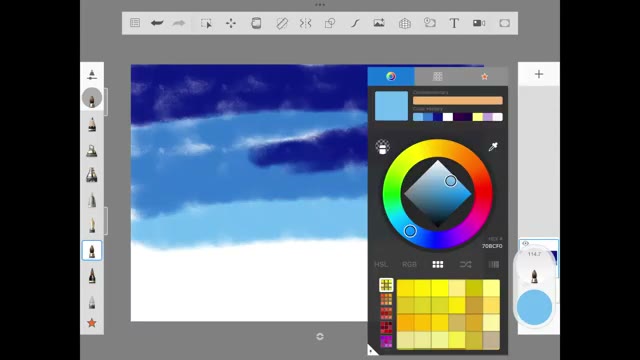The height and width of the screenshot is (360, 640).
Task: Tap the three dots above the toolbar
Action: (320, 5)
